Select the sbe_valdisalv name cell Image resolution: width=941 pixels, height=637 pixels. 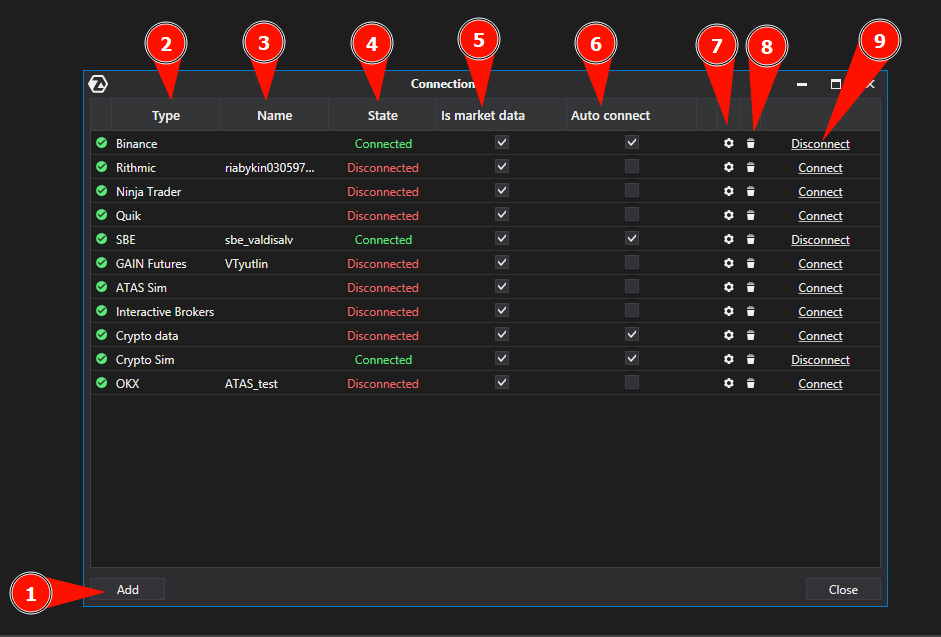point(259,240)
